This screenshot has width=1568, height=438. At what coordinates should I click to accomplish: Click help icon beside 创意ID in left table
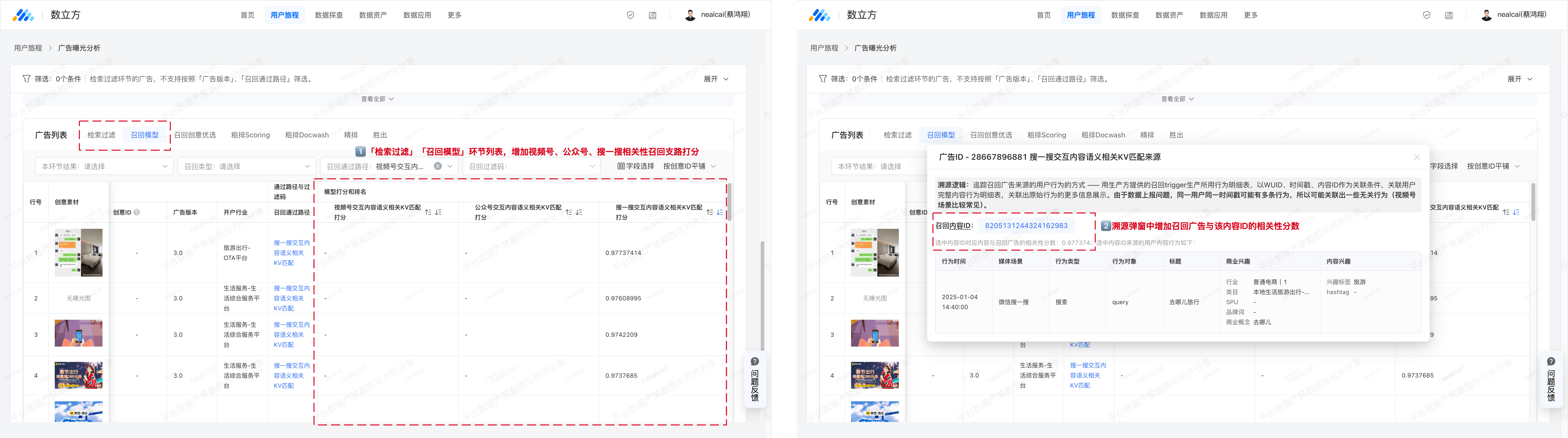coord(137,212)
